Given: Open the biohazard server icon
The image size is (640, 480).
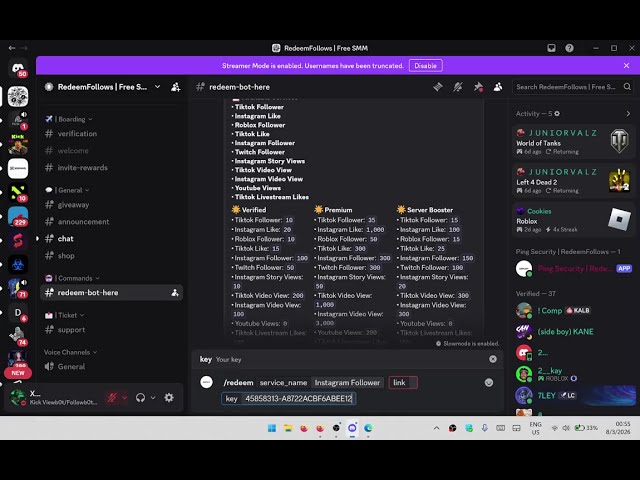Looking at the screenshot, I should point(18,265).
